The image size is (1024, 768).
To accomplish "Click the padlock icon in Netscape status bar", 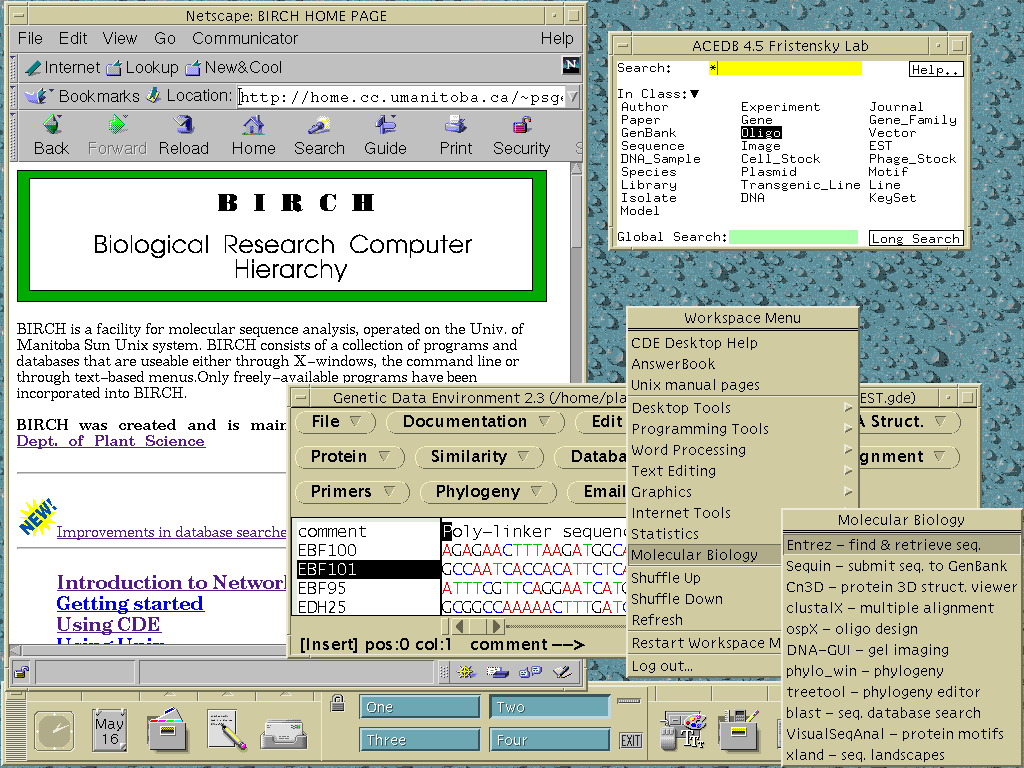I will coord(22,671).
